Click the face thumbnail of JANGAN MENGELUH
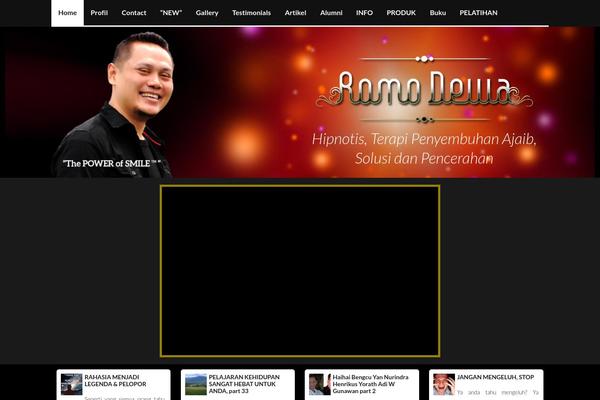The width and height of the screenshot is (600, 400). (x=444, y=384)
